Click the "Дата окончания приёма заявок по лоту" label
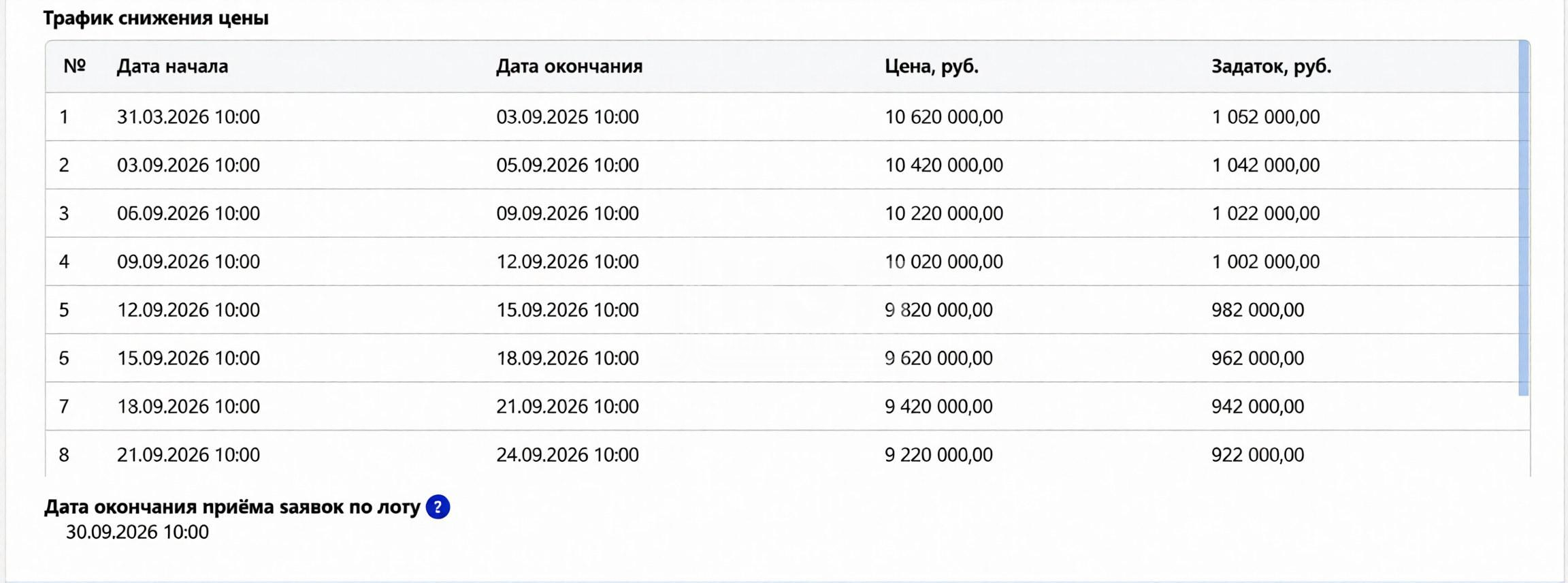Screen dimensions: 1568x583 coord(232,507)
